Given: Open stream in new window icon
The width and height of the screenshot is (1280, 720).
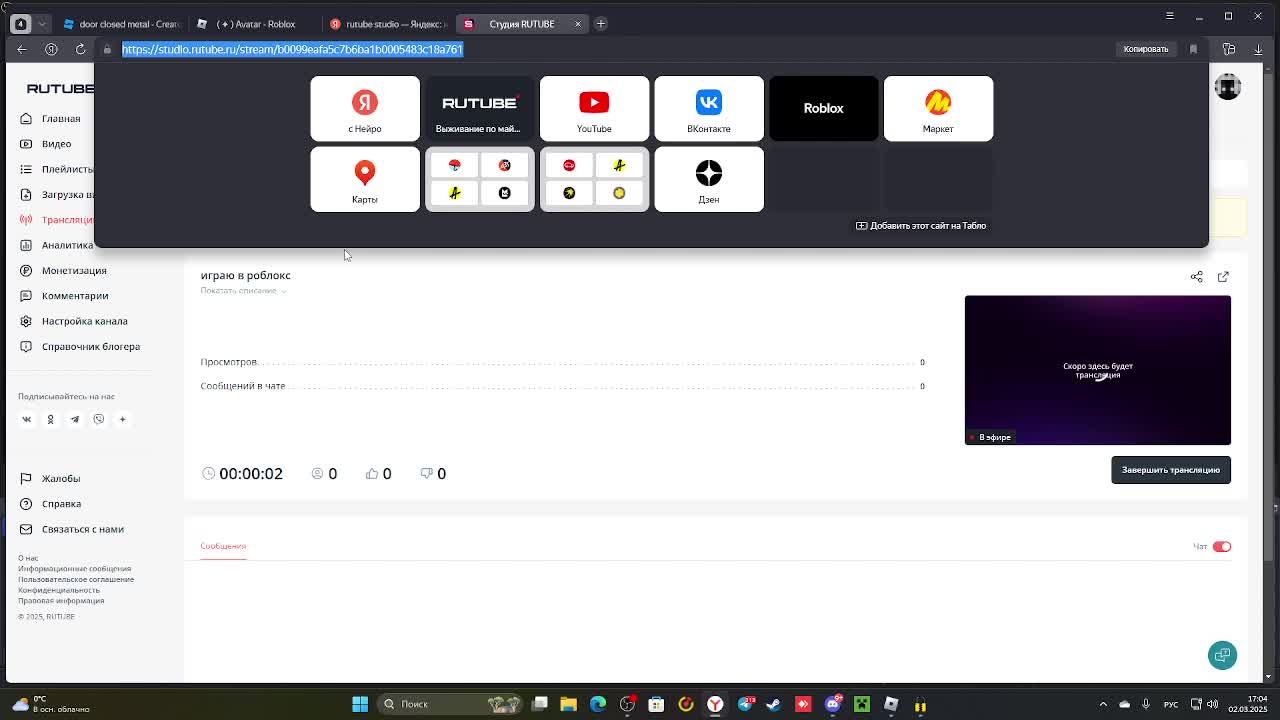Looking at the screenshot, I should click(1223, 277).
